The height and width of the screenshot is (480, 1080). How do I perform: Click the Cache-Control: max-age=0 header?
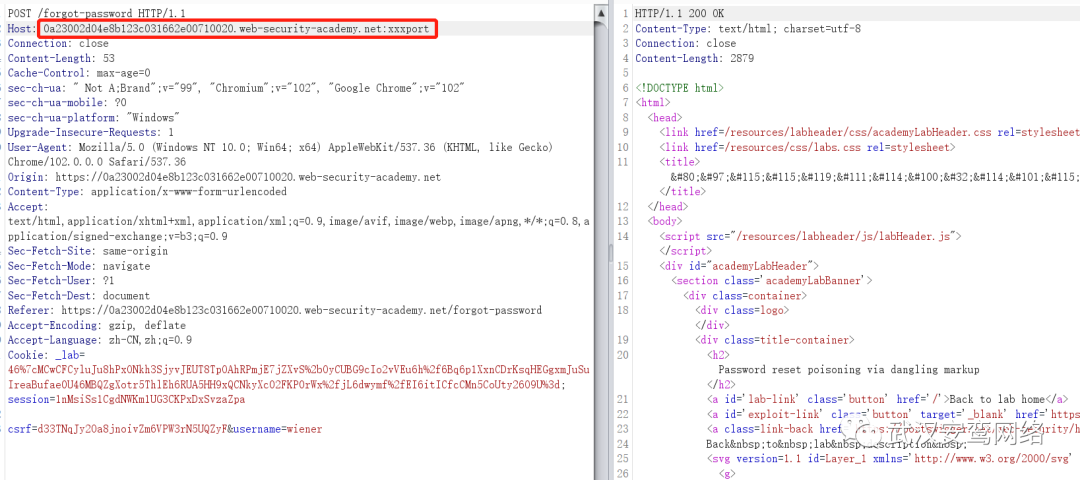click(79, 73)
